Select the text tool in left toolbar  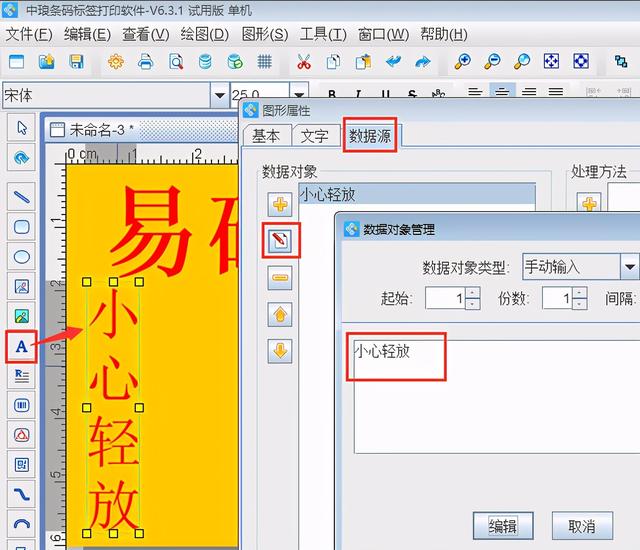coord(21,346)
